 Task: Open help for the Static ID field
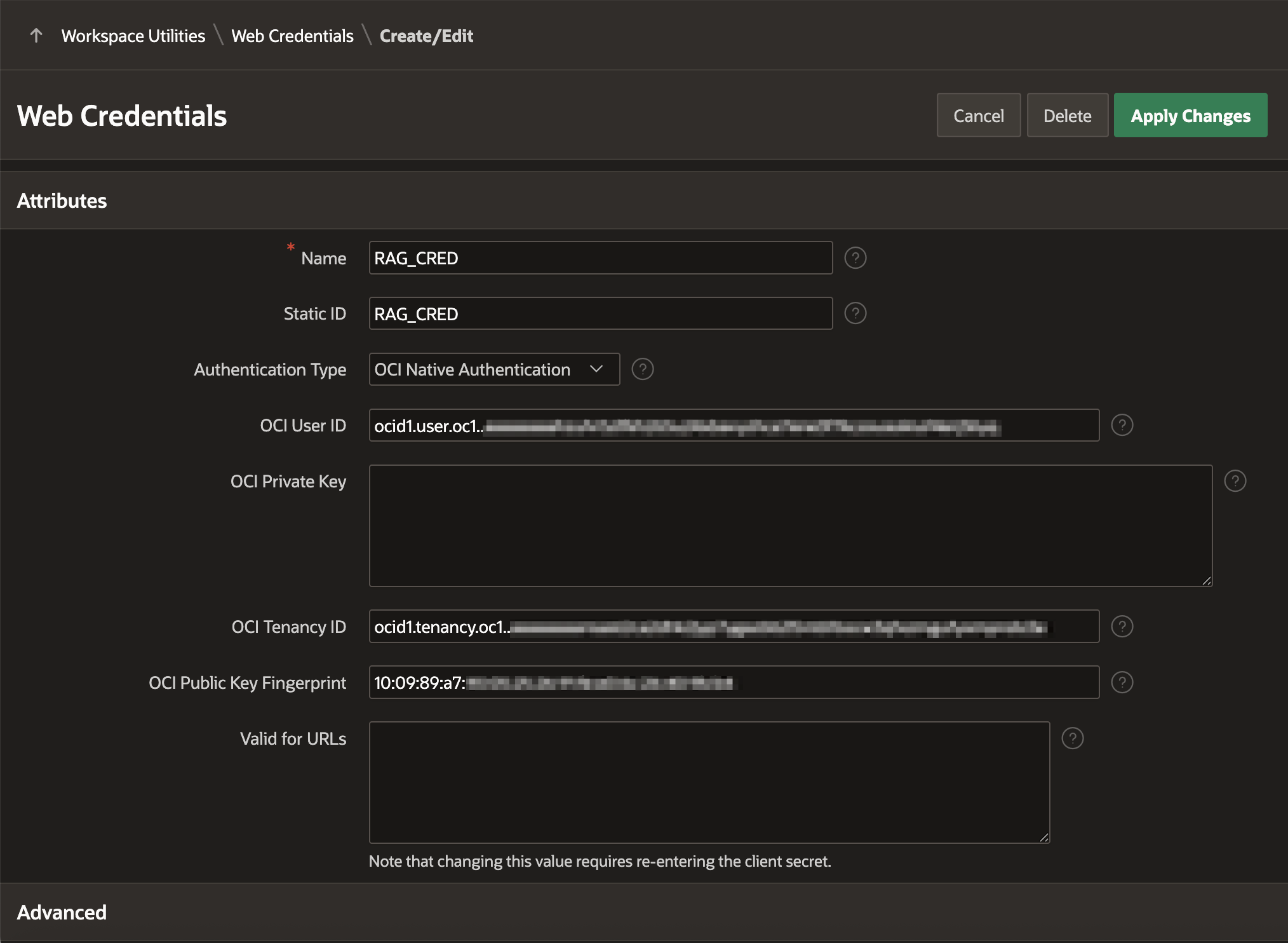click(855, 313)
